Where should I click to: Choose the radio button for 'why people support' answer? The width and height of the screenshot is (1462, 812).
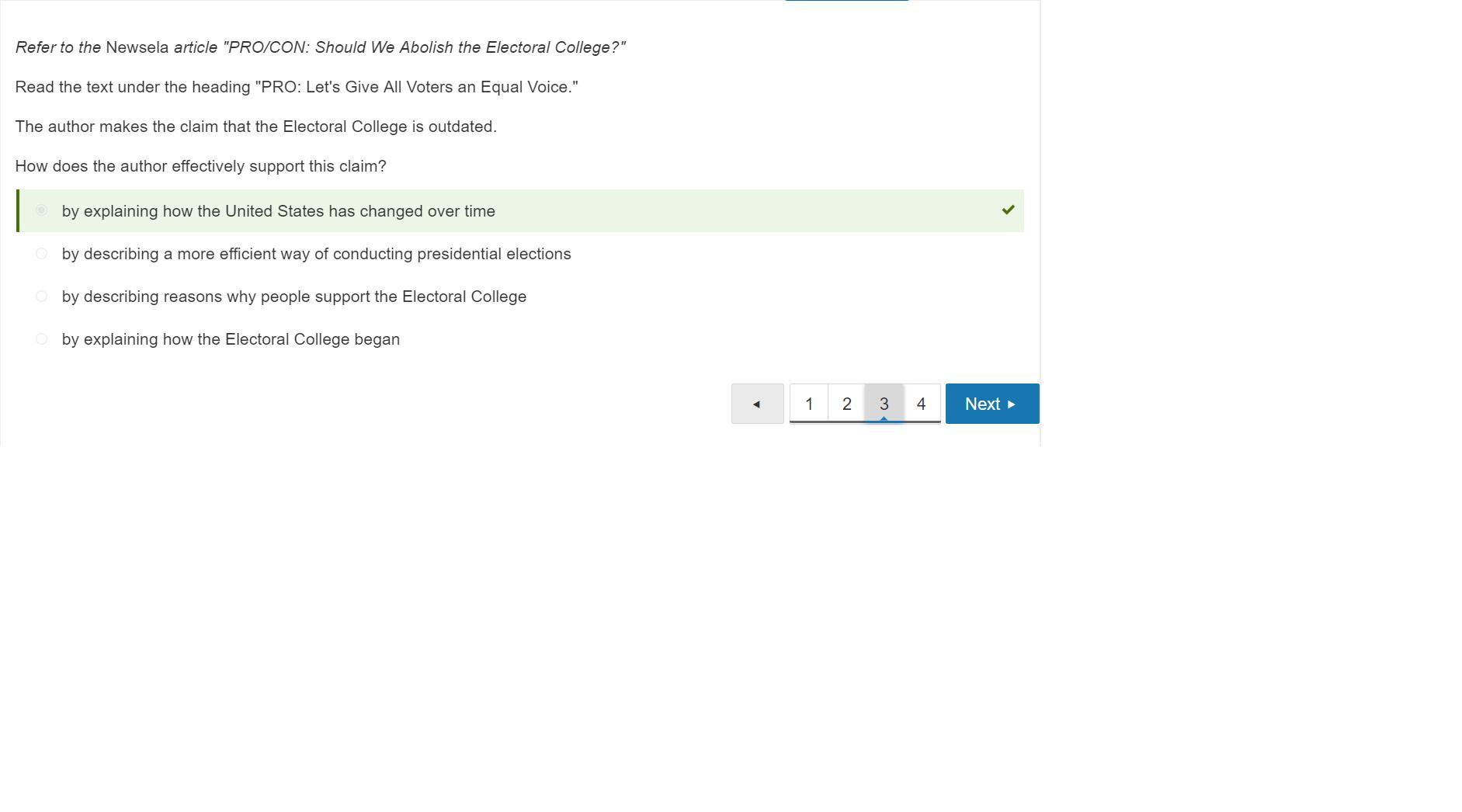click(x=42, y=297)
